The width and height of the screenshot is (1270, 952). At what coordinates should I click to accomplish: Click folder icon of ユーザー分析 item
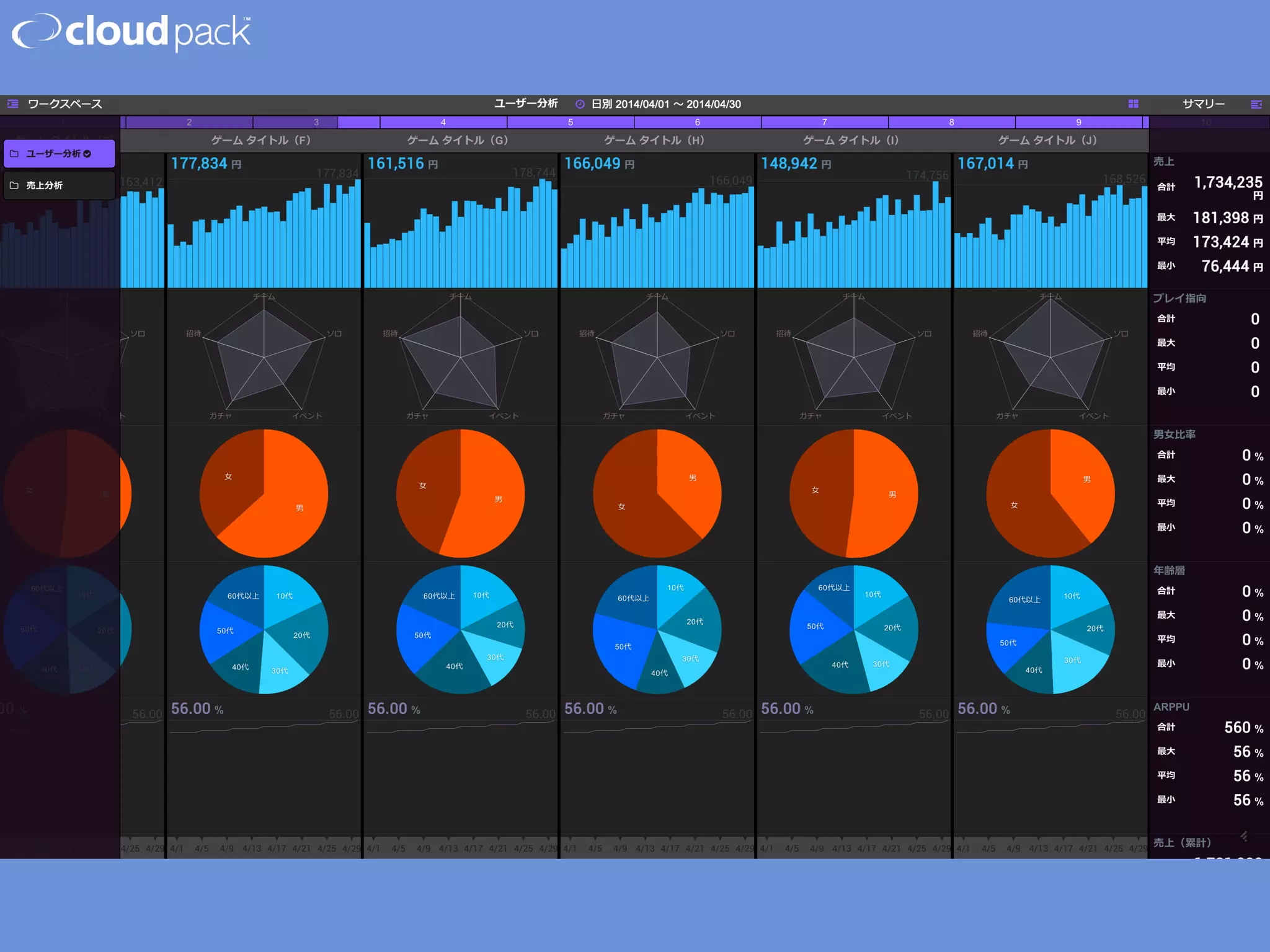[x=14, y=154]
